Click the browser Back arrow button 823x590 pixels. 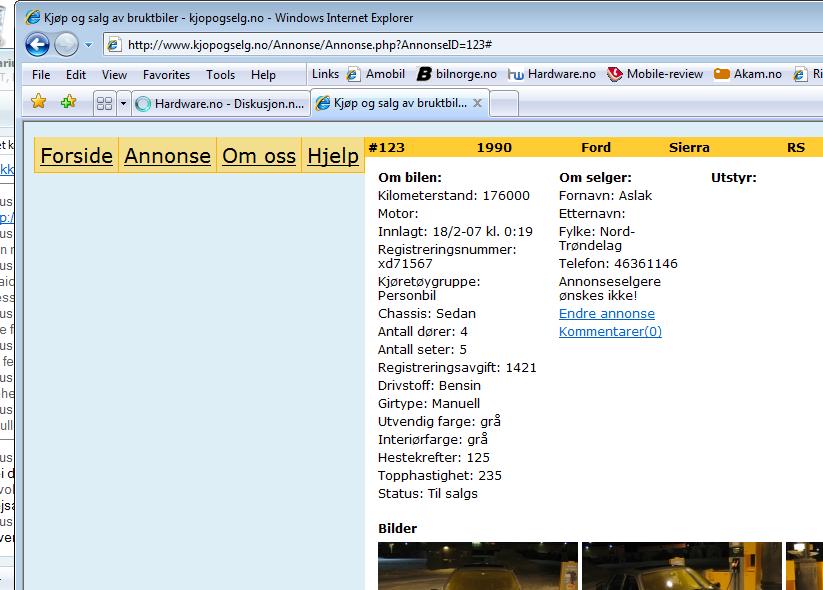tap(37, 45)
